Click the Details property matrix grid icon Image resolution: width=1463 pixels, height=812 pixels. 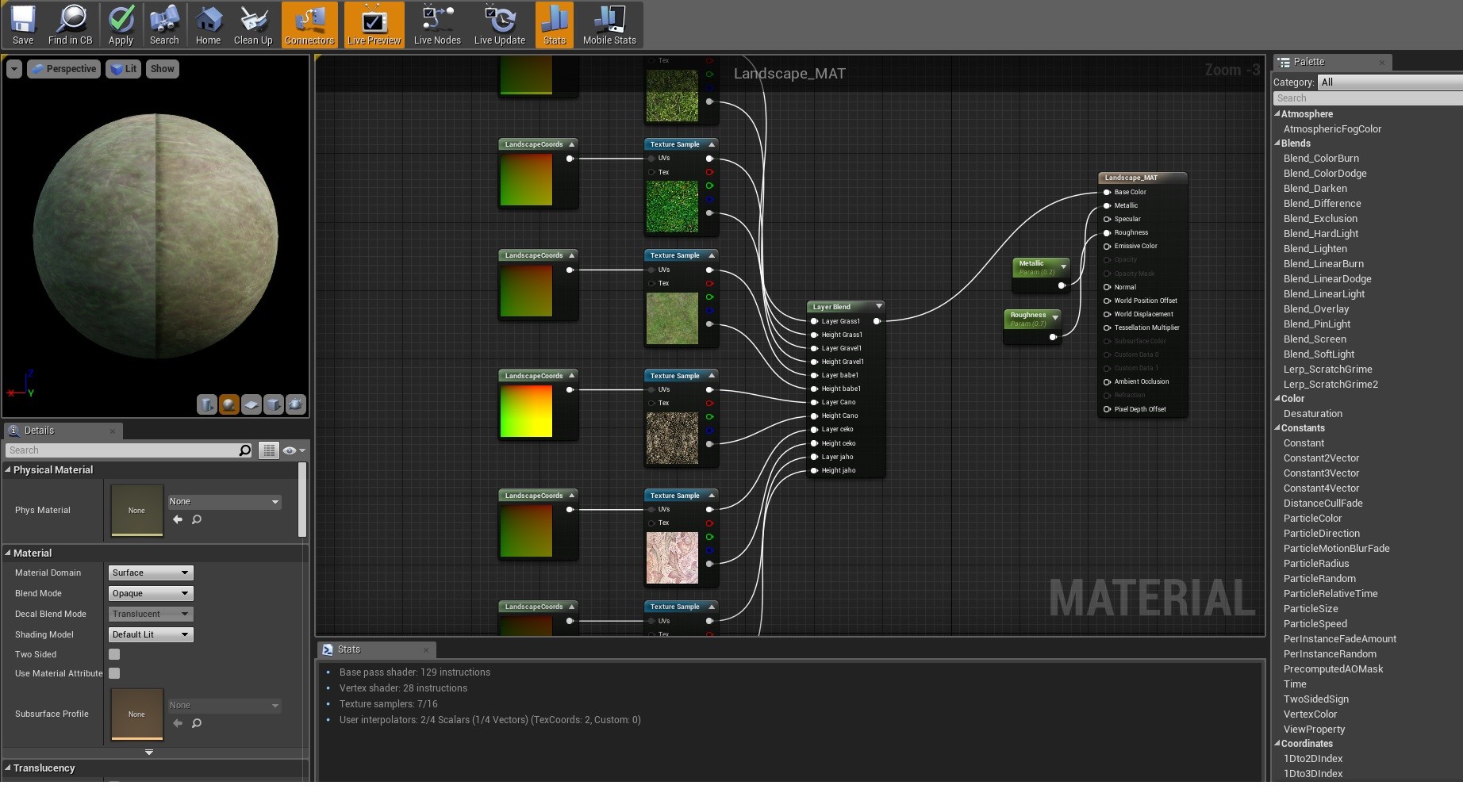coord(269,450)
